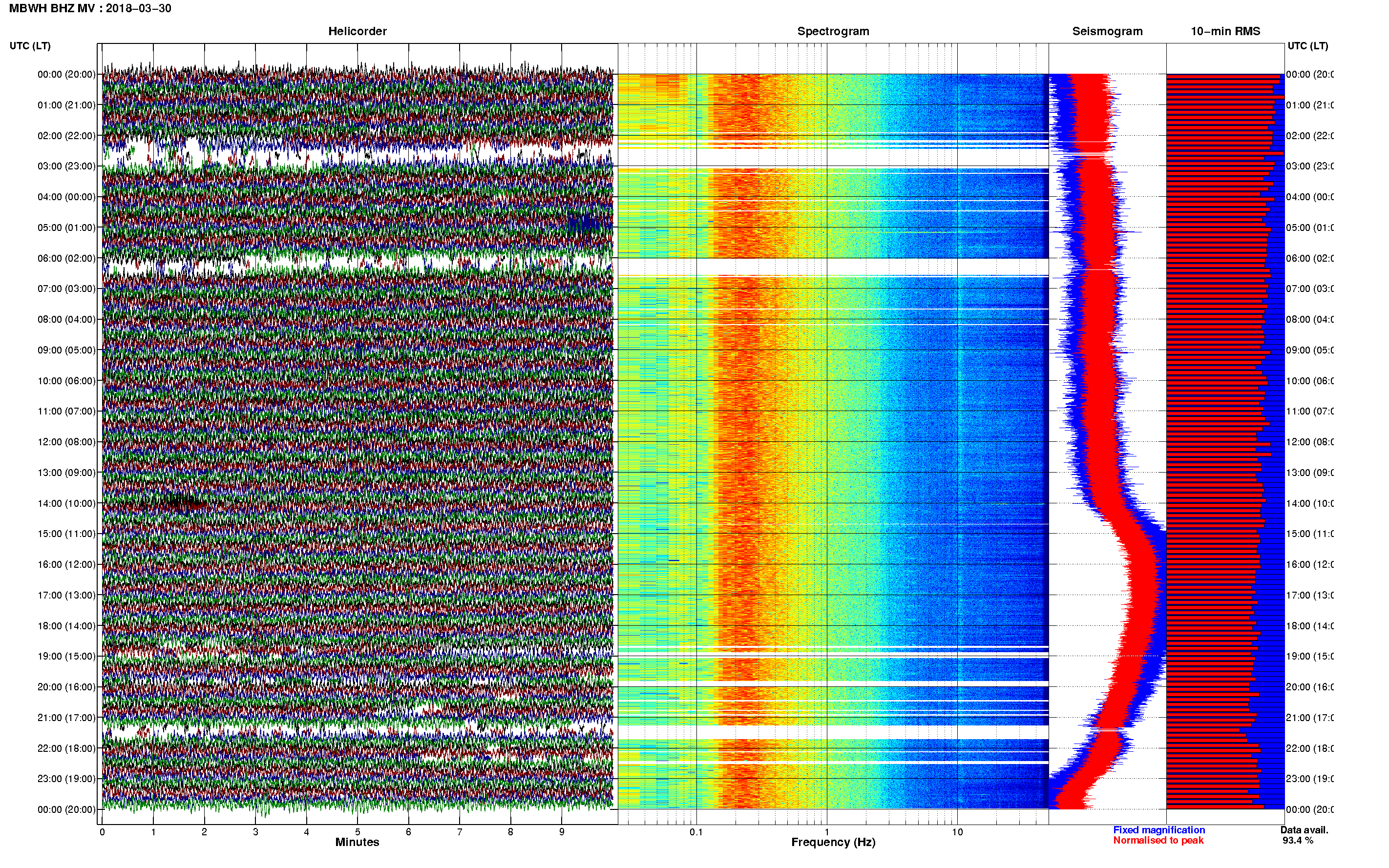Click the 'Frequency (Hz)' x-axis label
The image size is (1389, 868).
833,842
